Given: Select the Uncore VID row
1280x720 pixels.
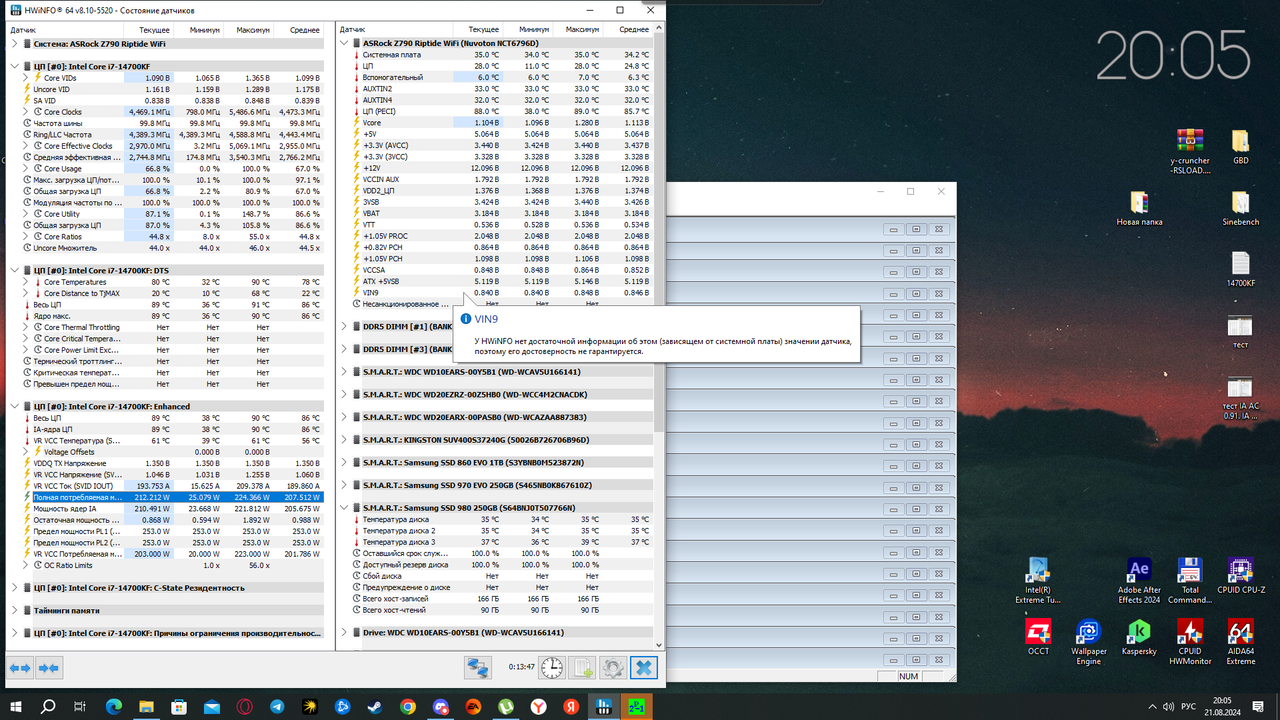Looking at the screenshot, I should [165, 89].
